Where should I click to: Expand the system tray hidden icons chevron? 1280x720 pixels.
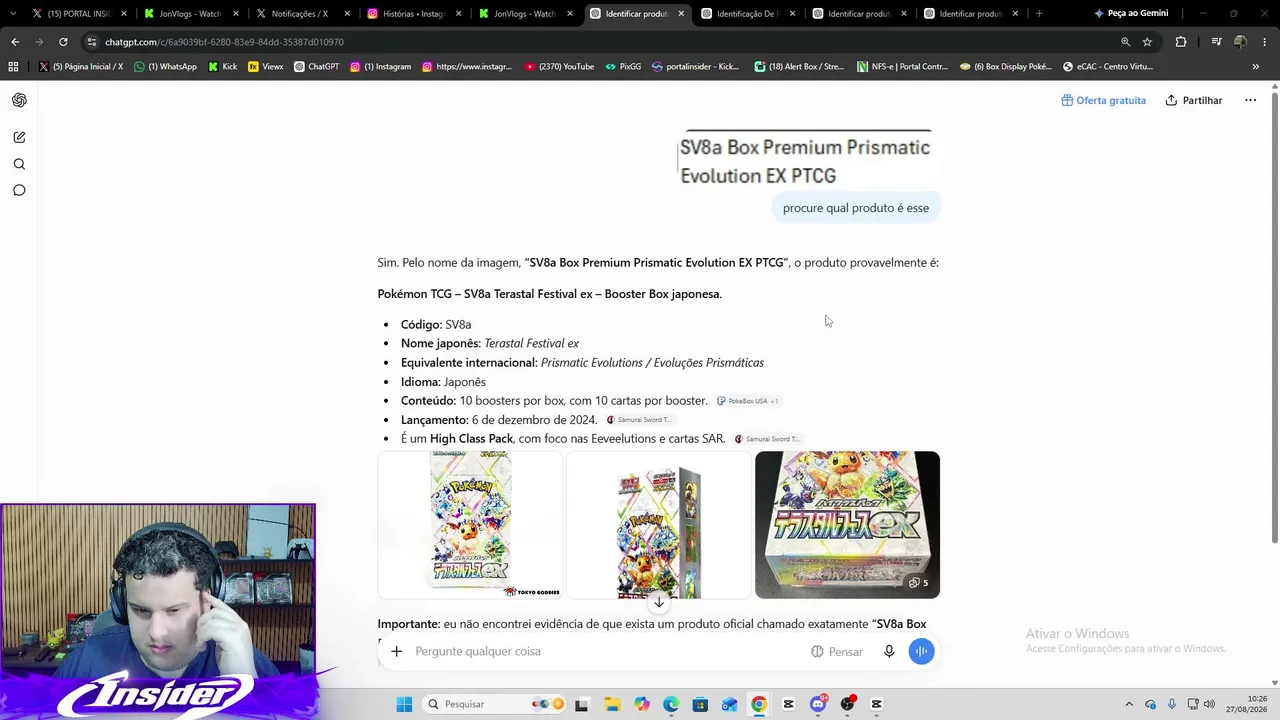tap(1129, 704)
